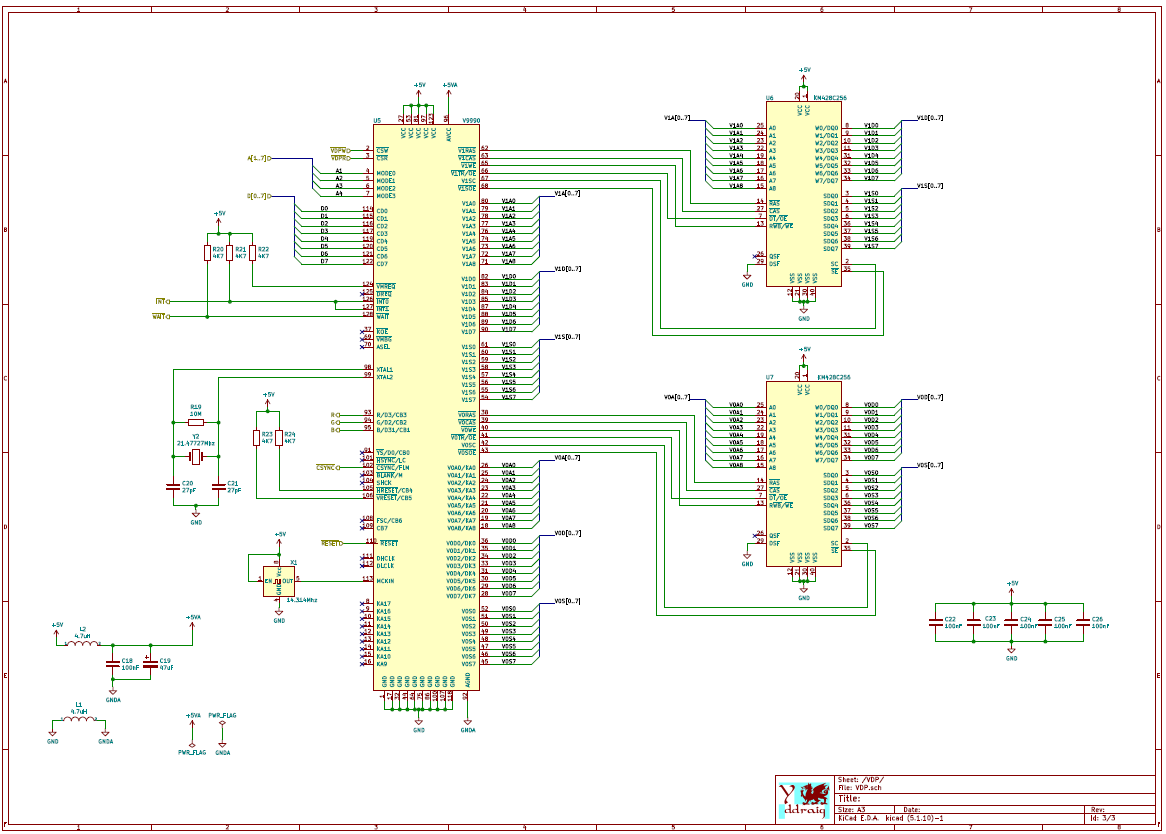
Task: Click the C22 100nF decoupling capacitor
Action: pyautogui.click(x=935, y=623)
